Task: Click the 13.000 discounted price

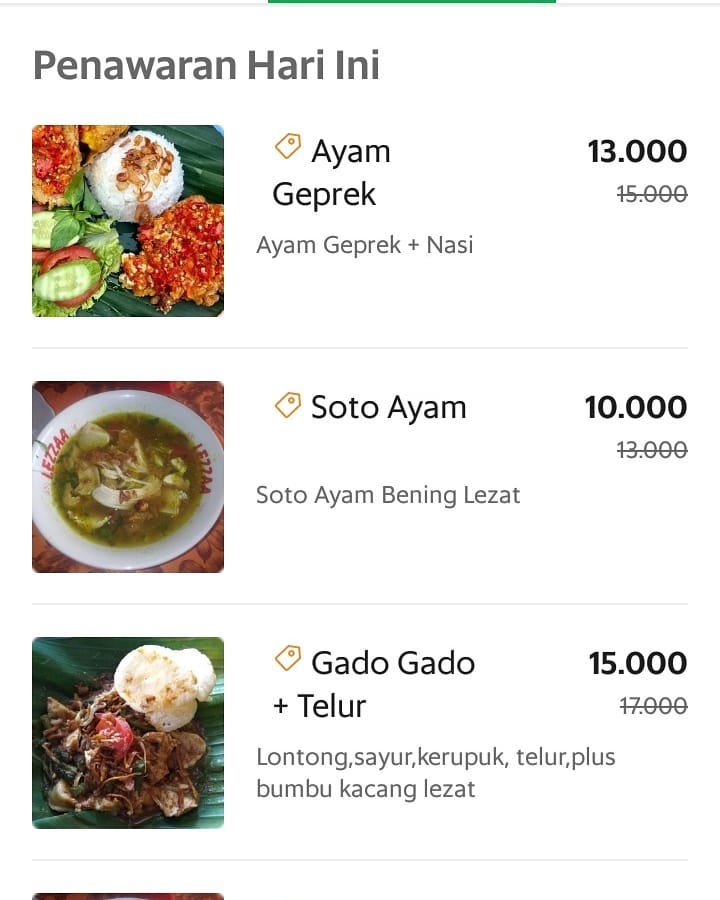Action: click(637, 152)
